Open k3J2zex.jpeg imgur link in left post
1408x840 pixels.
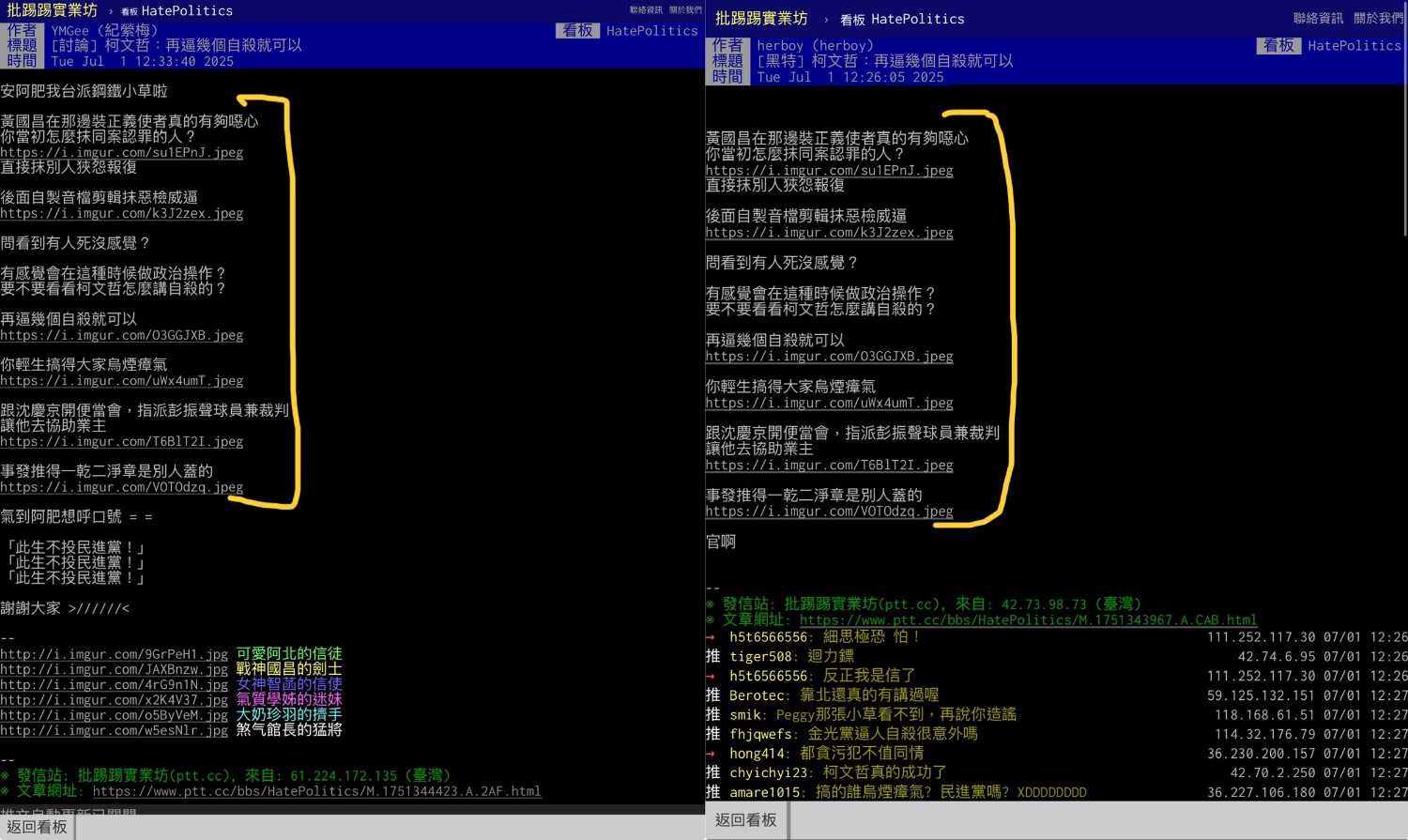point(122,213)
